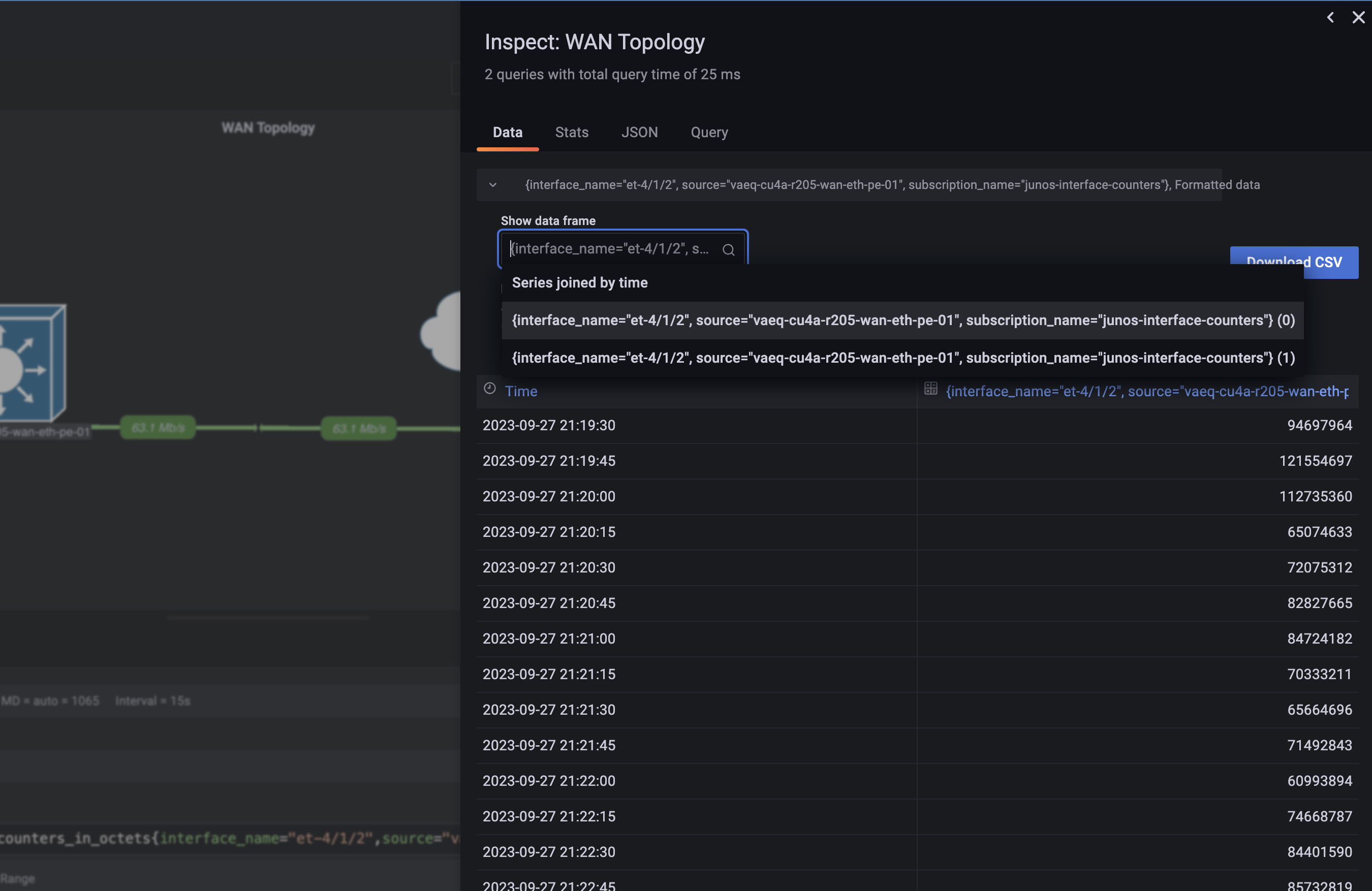Sort the table by clicking the Time header
The width and height of the screenshot is (1372, 891).
pyautogui.click(x=520, y=391)
